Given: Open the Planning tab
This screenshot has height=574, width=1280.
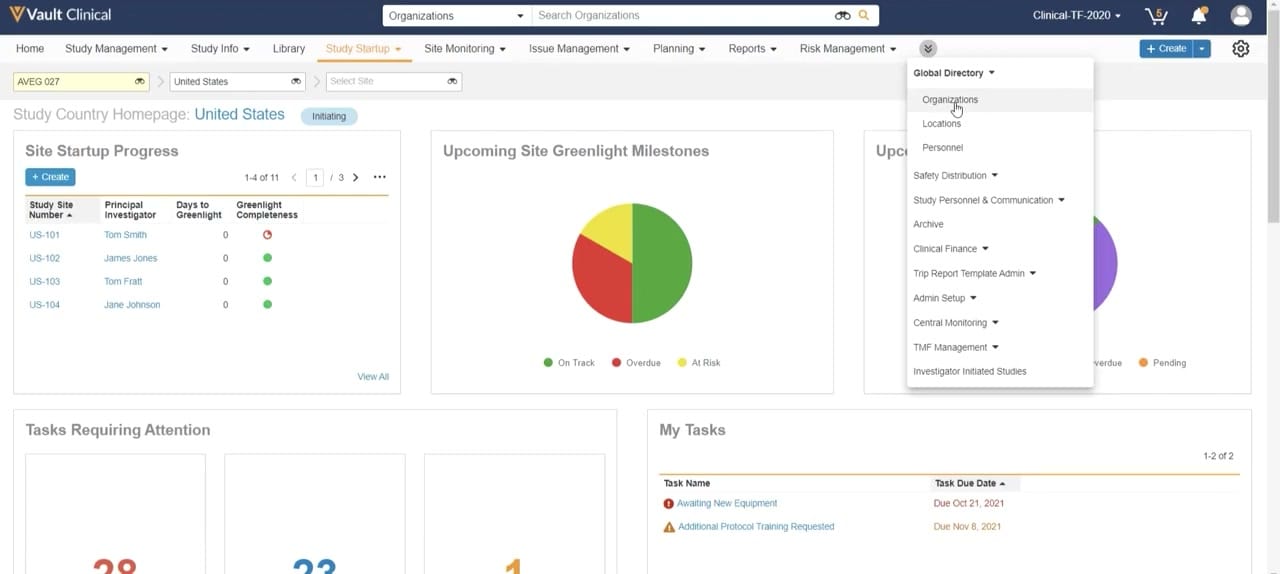Looking at the screenshot, I should tap(679, 48).
